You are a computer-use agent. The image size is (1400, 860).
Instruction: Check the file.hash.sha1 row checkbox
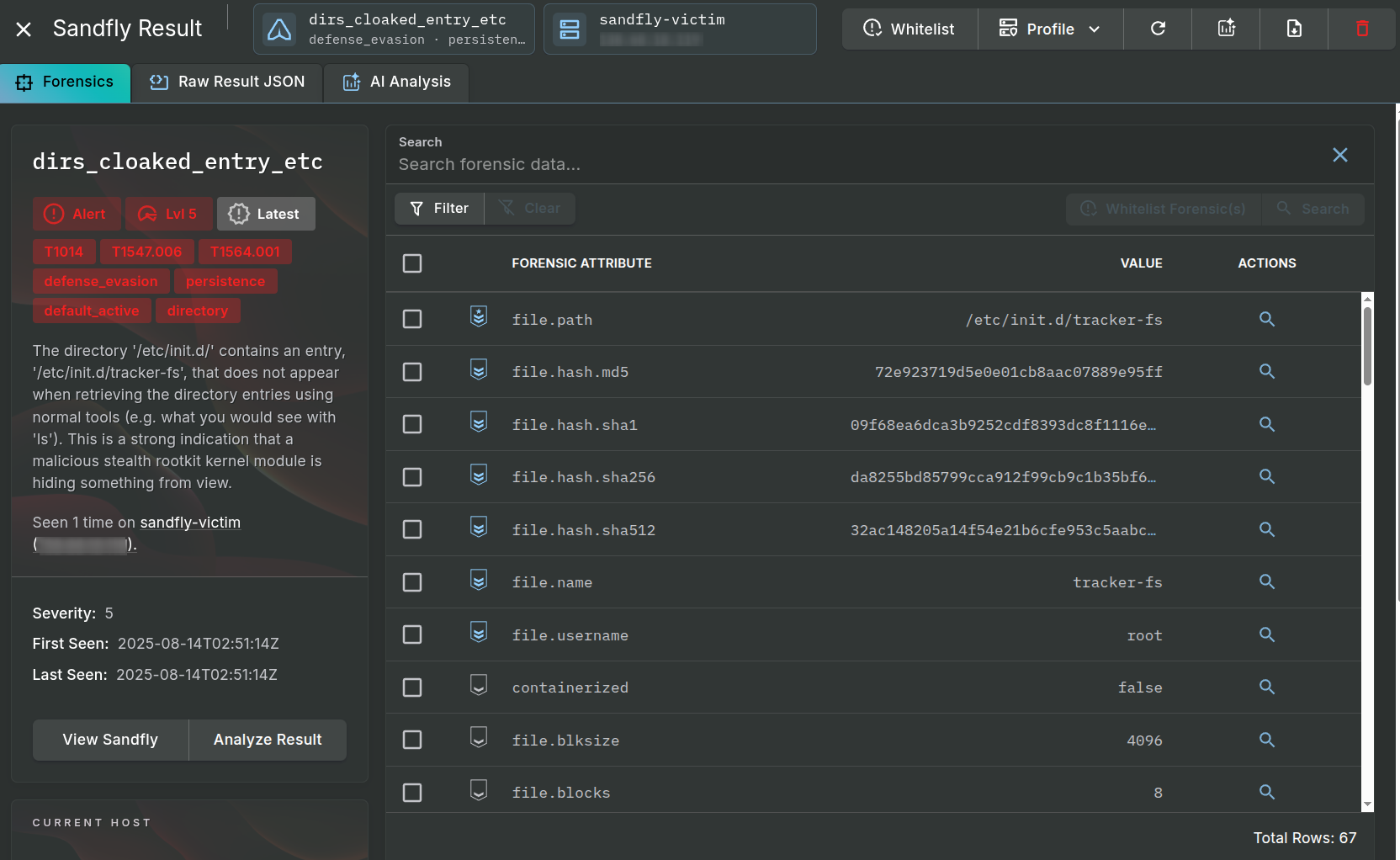click(x=412, y=424)
